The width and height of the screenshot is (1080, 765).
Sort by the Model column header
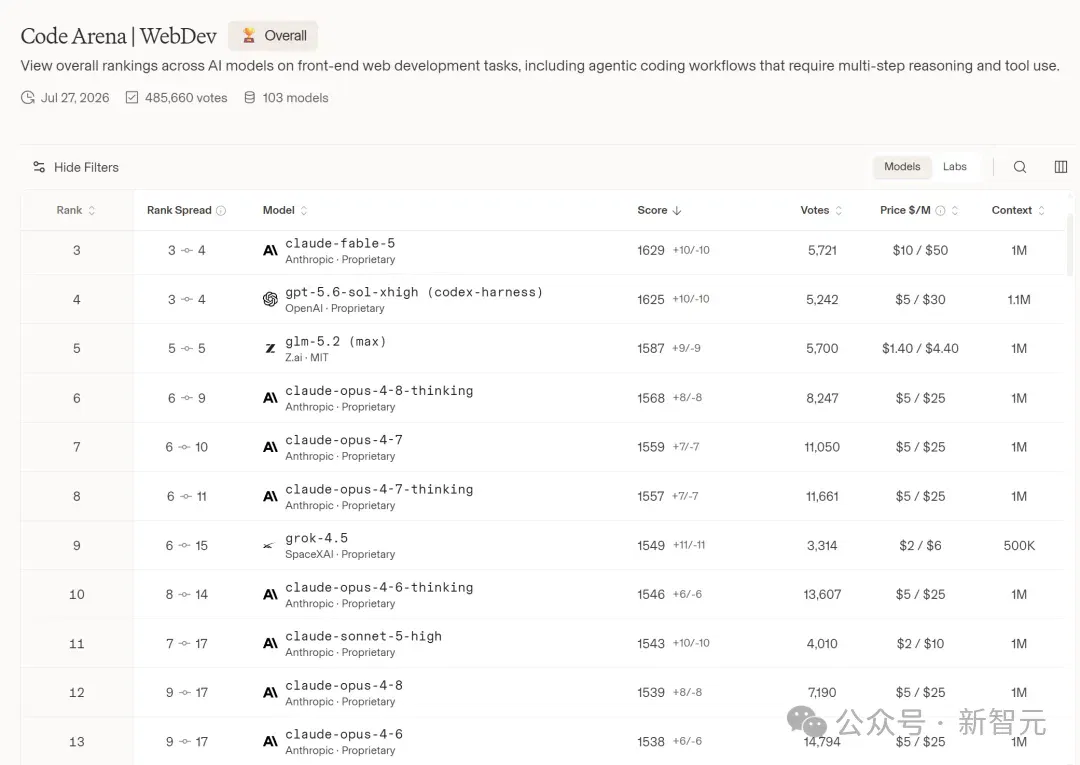click(x=284, y=210)
